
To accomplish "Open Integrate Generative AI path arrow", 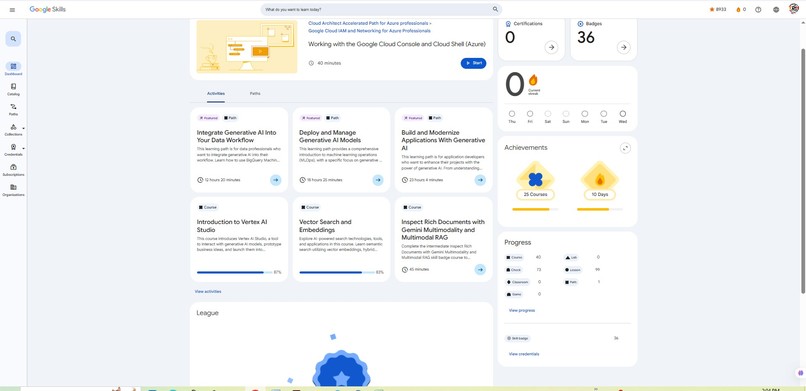I will click(x=276, y=180).
